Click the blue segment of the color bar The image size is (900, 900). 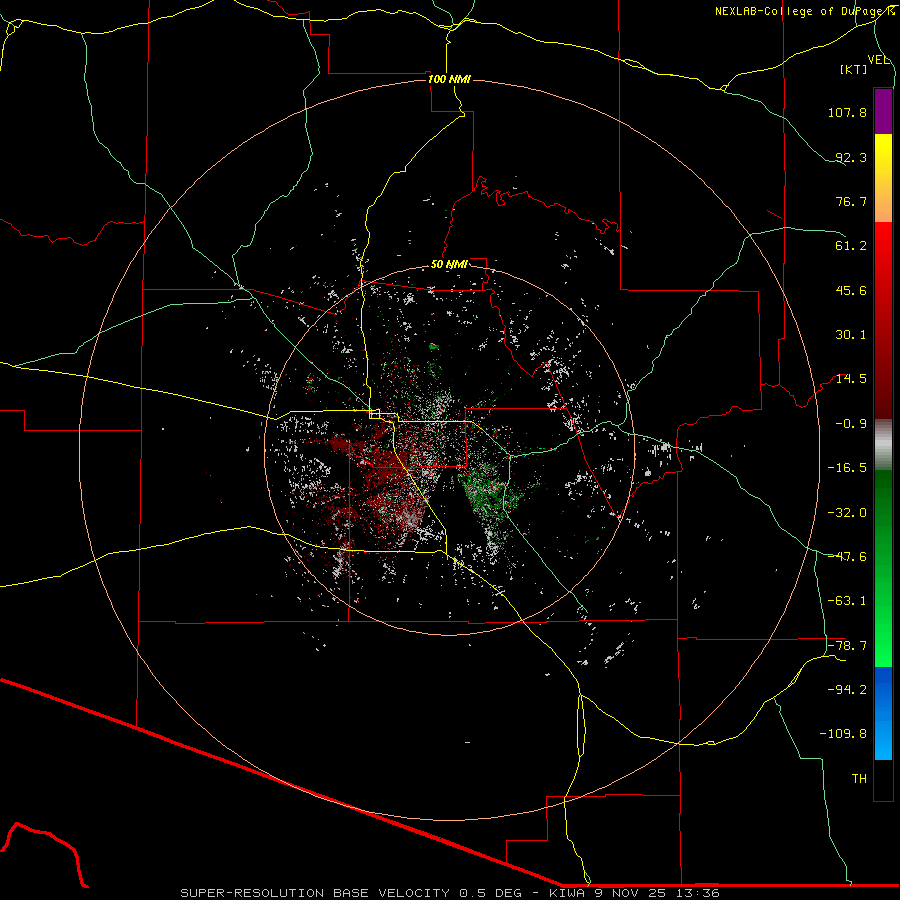pyautogui.click(x=883, y=713)
